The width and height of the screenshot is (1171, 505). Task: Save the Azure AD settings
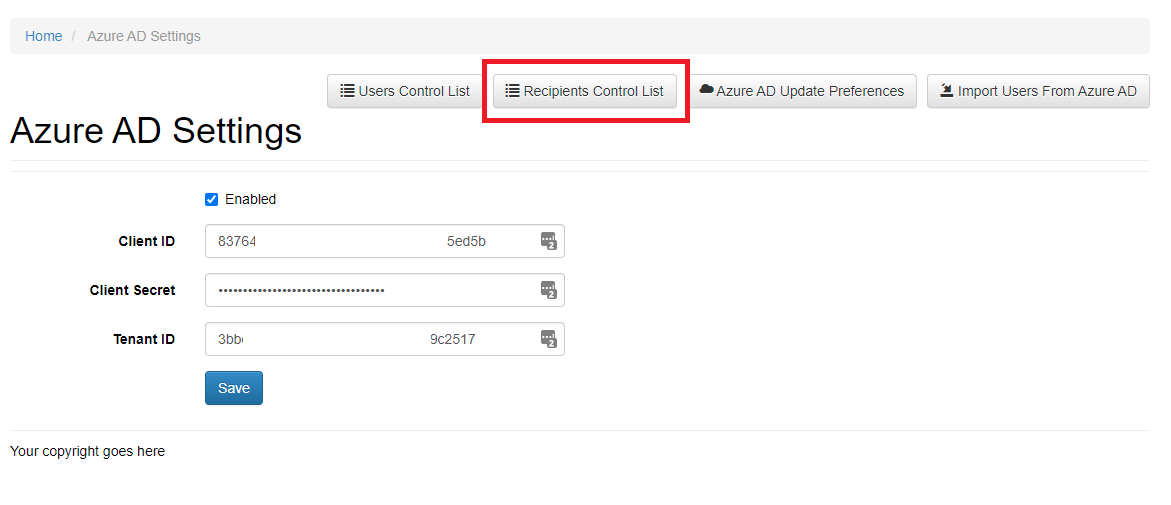pos(233,388)
